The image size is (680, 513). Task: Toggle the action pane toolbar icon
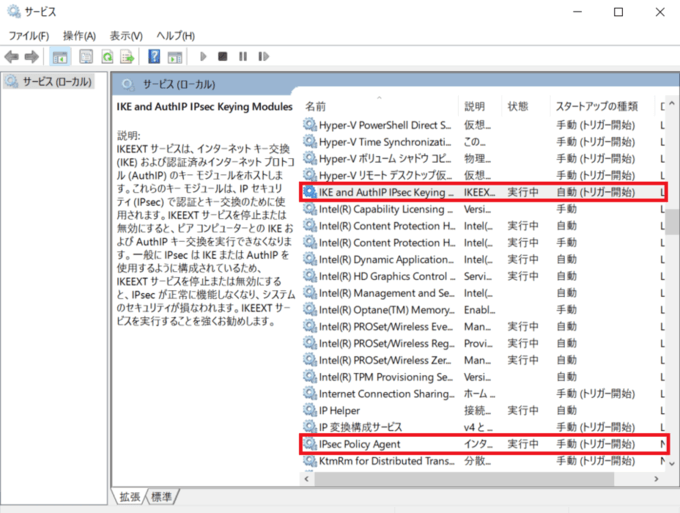click(175, 57)
